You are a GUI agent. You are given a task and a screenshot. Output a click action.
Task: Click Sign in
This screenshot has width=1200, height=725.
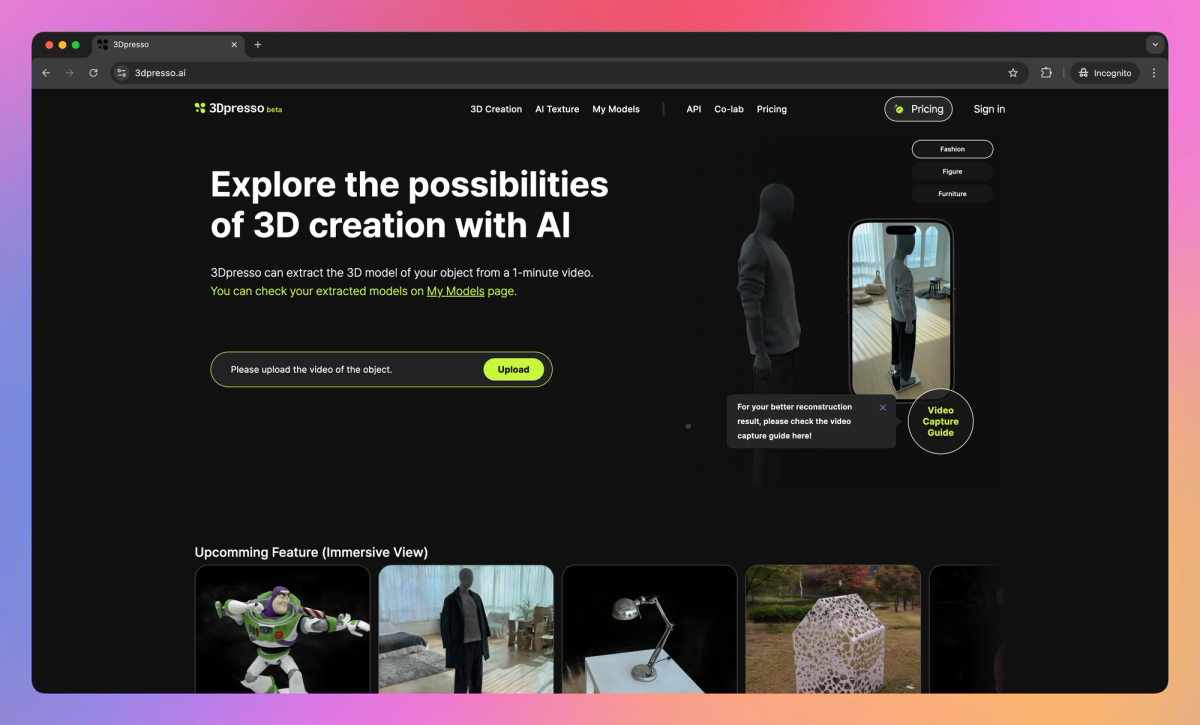[x=989, y=109]
